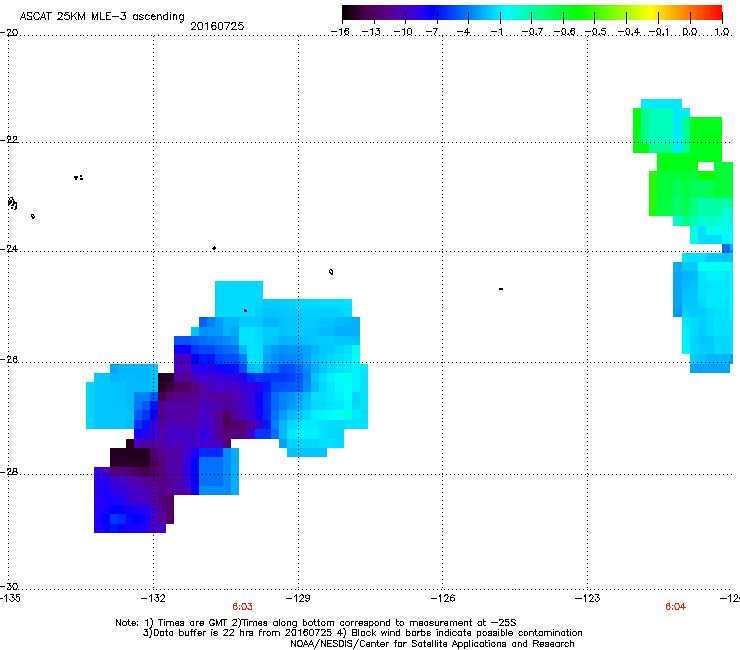Click the 'ASCAT 25KM MLE-3 ascending' title
This screenshot has width=740, height=650.
coord(102,17)
